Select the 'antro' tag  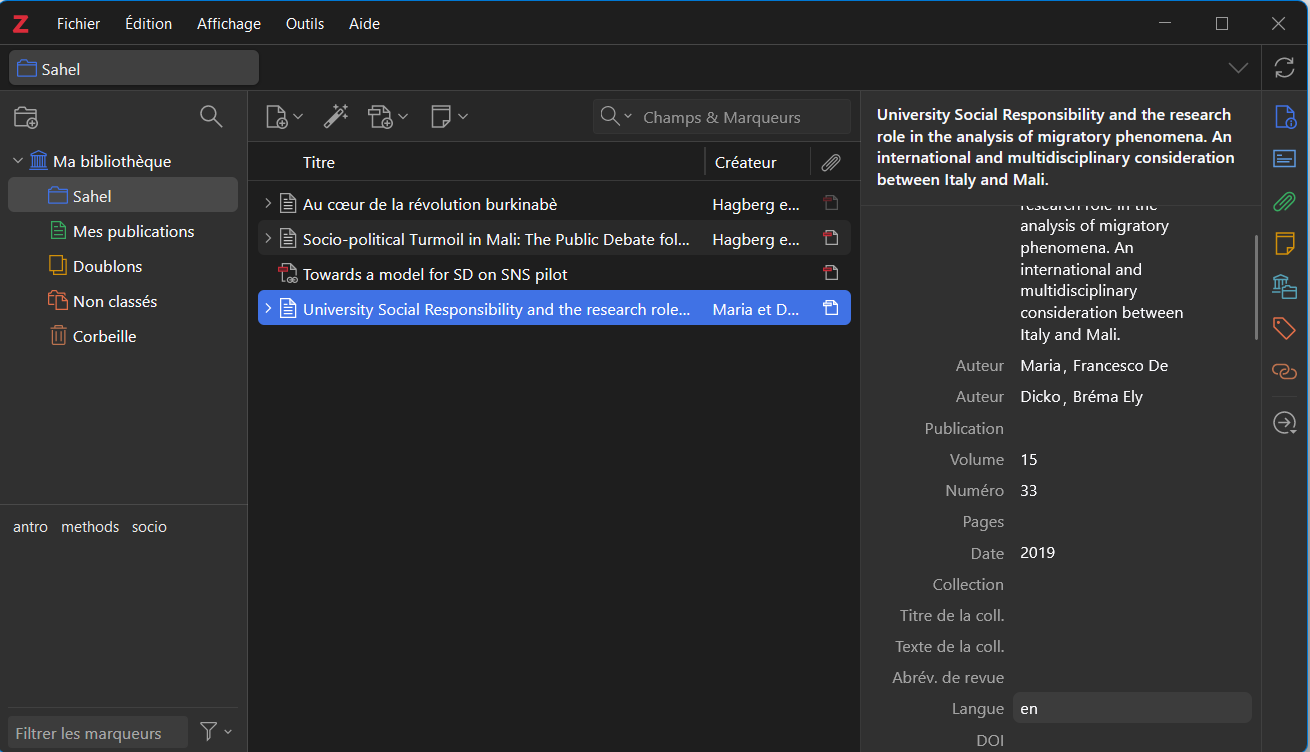tap(30, 527)
